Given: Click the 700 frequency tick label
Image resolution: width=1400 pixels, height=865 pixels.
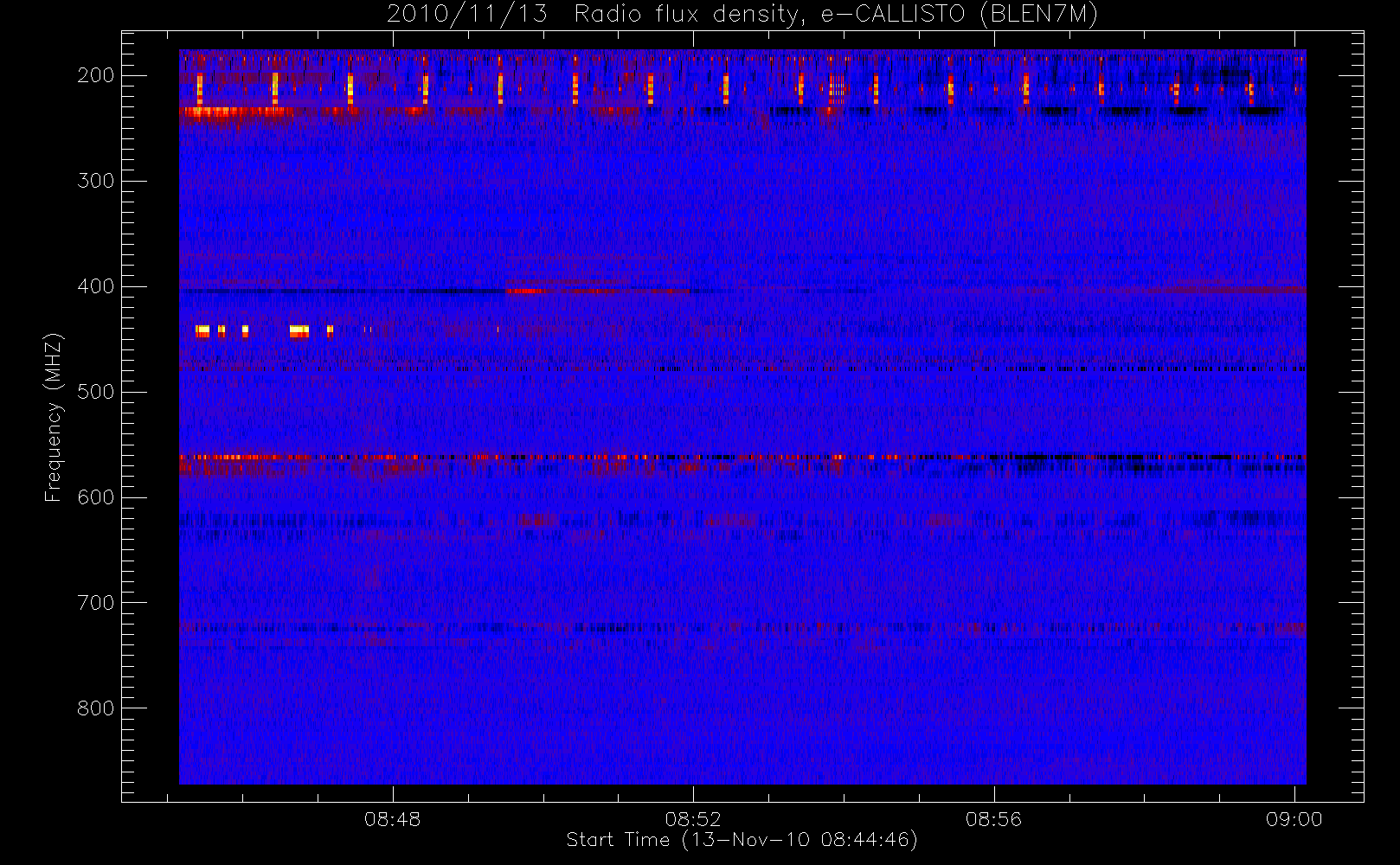Looking at the screenshot, I should coord(96,603).
